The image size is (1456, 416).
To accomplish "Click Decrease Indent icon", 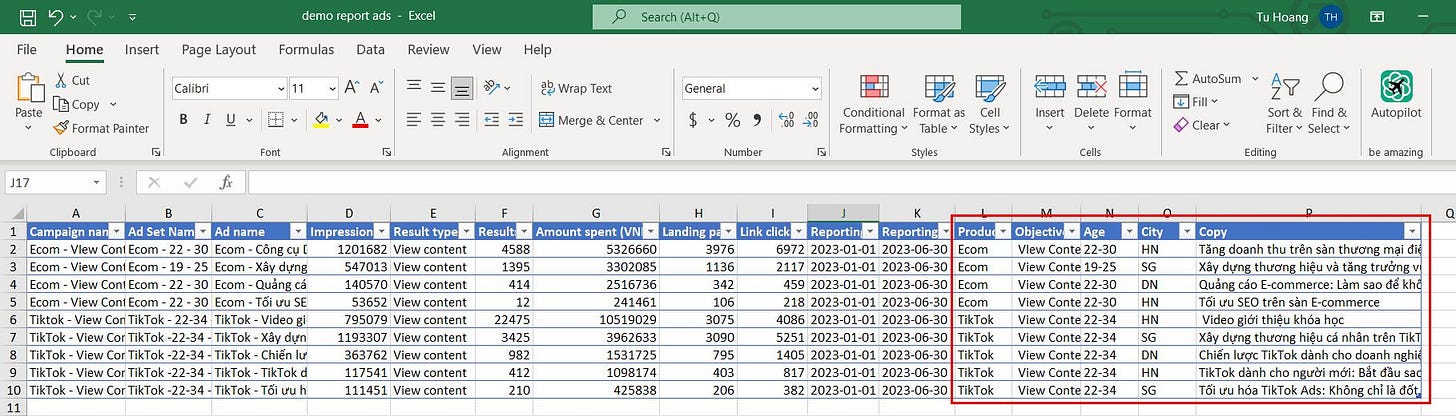I will click(x=492, y=120).
